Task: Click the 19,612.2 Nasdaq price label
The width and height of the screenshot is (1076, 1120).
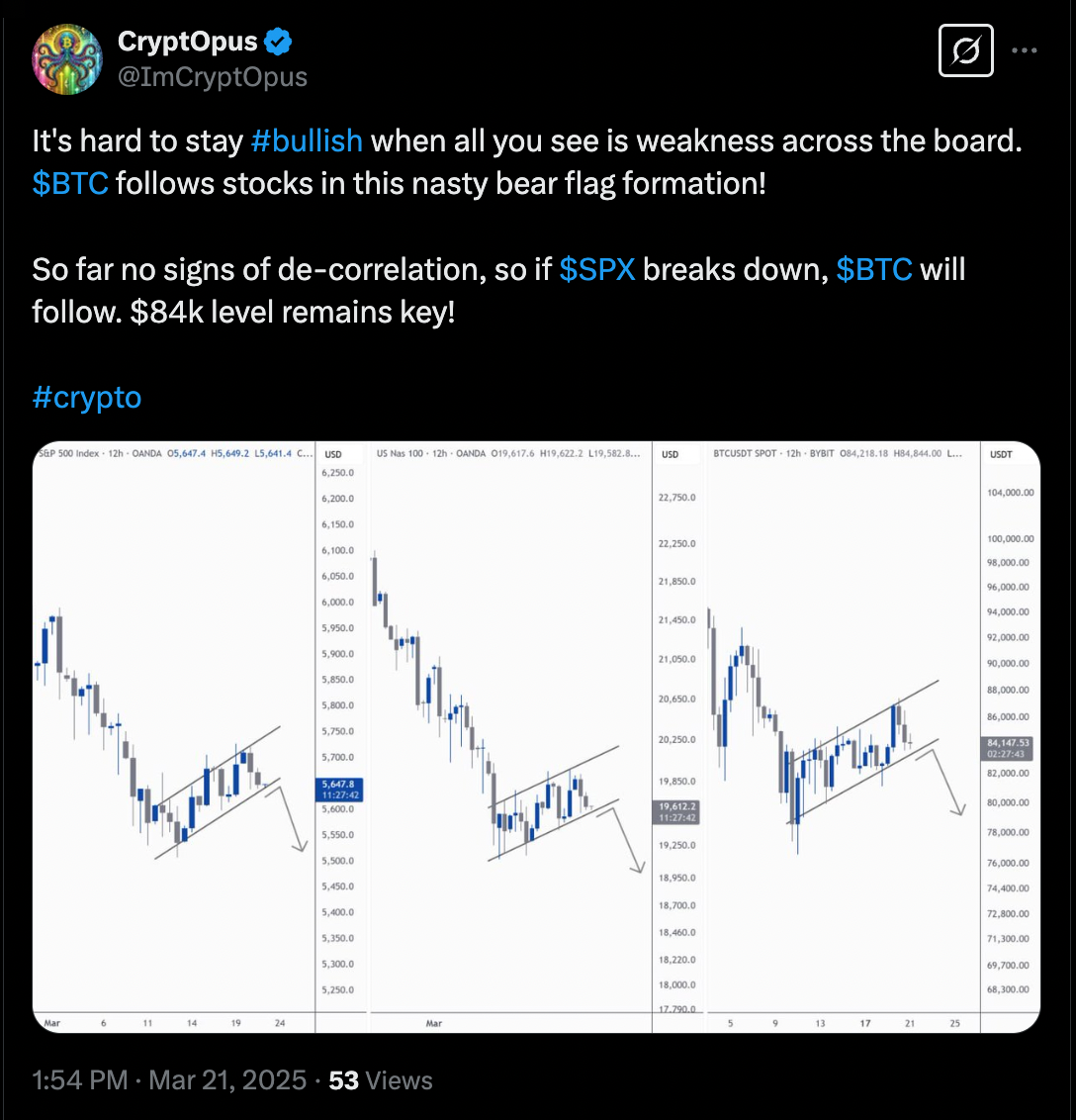Action: coord(677,811)
